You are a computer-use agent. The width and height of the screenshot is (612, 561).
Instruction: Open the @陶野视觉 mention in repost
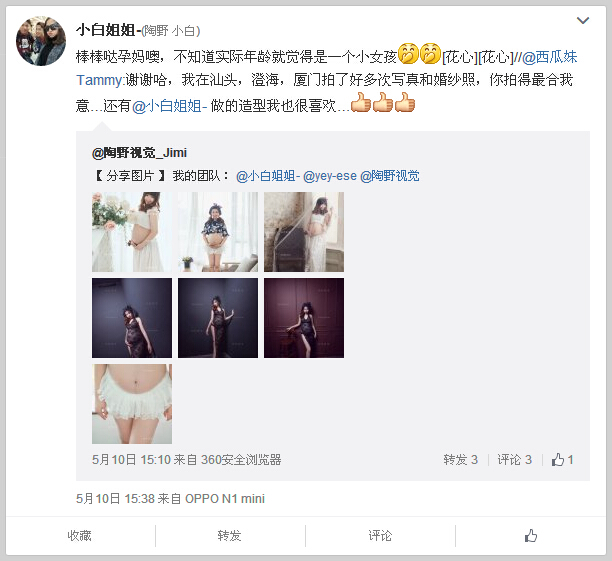pyautogui.click(x=390, y=176)
